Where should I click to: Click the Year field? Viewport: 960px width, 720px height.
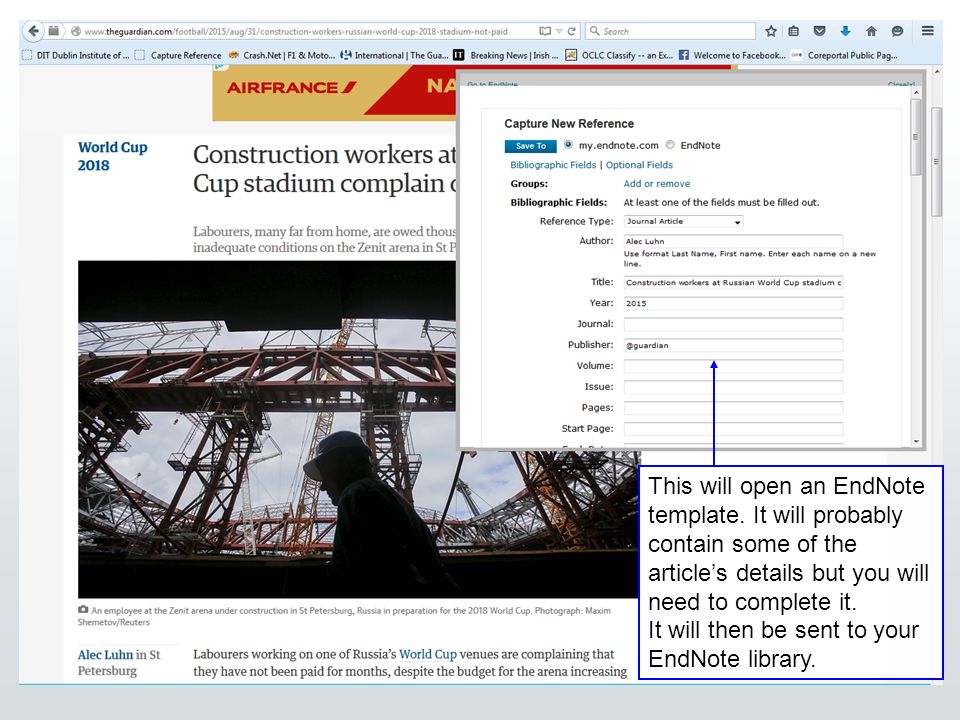coord(733,303)
